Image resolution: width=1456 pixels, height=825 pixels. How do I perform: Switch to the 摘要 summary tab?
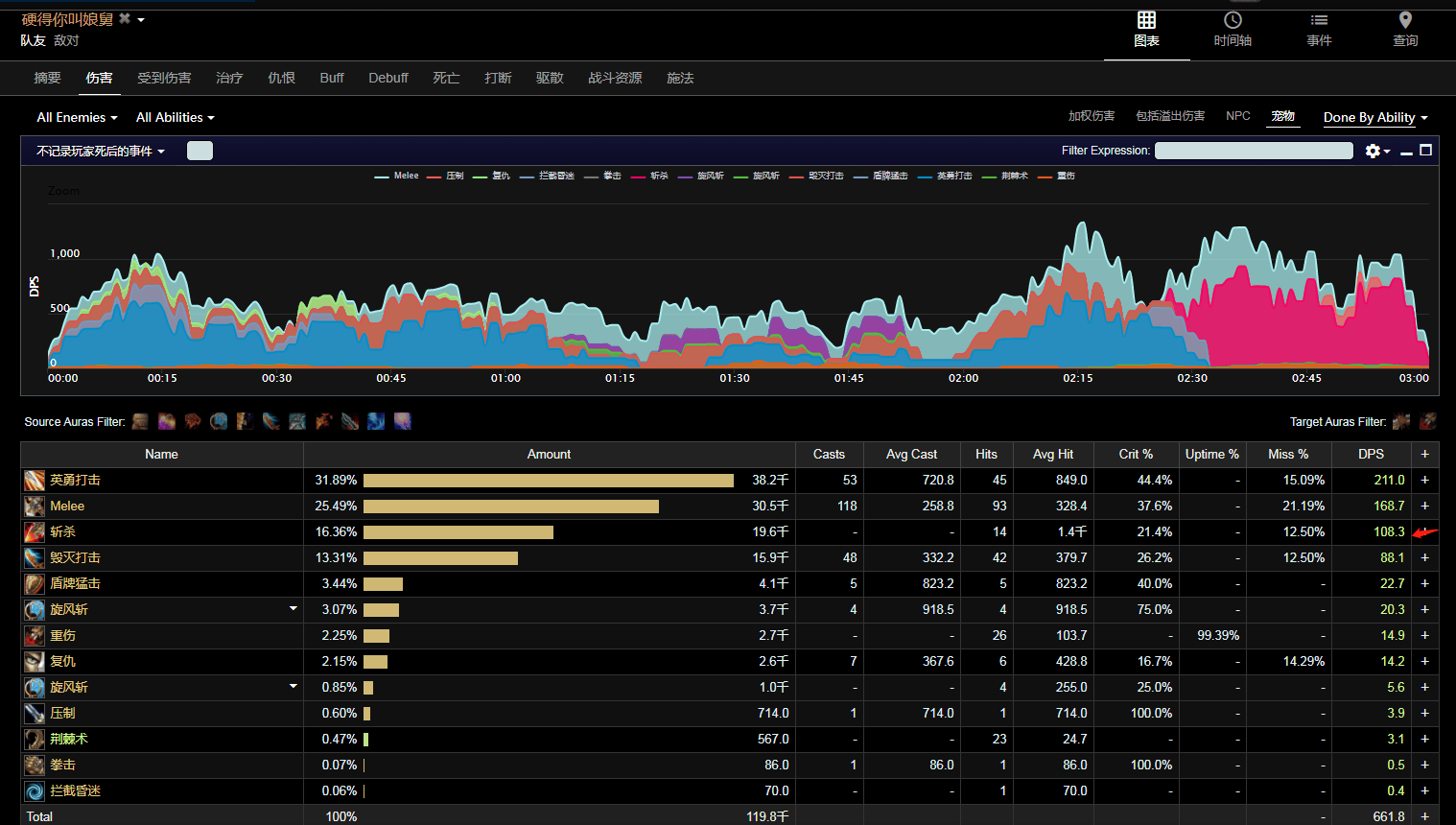pyautogui.click(x=47, y=78)
